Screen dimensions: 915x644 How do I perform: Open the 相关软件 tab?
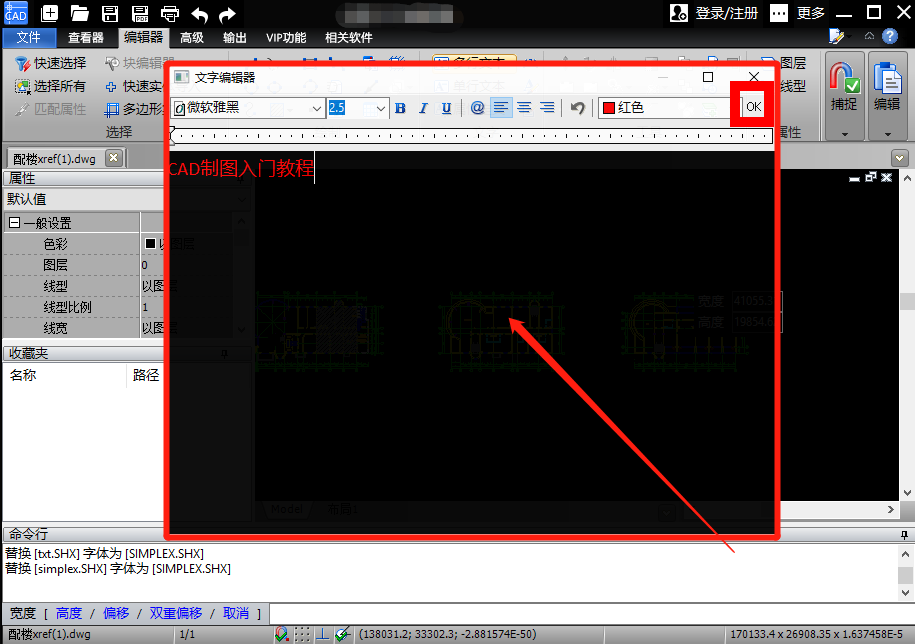(348, 38)
